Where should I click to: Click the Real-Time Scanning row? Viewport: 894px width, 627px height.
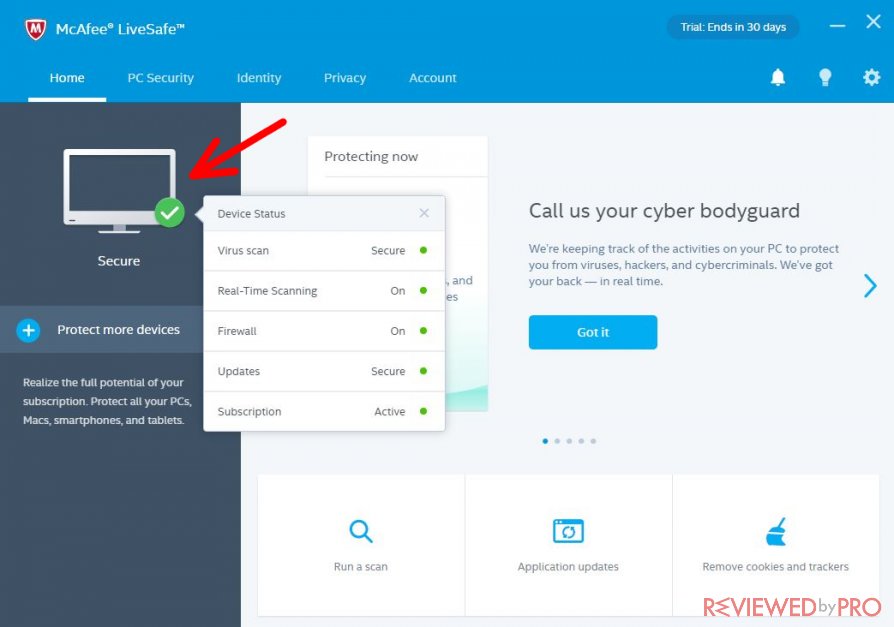(324, 291)
